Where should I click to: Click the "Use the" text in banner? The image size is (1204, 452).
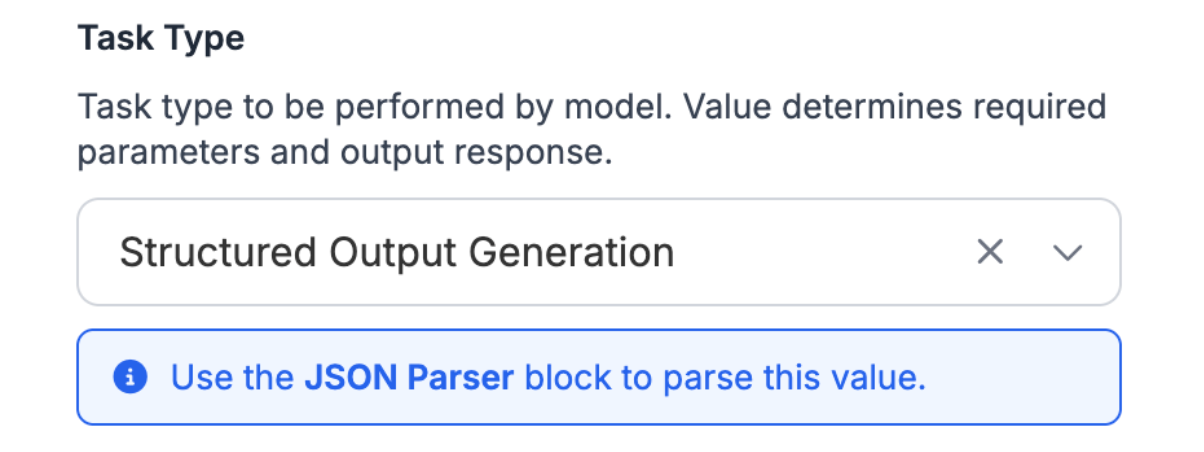click(x=232, y=377)
